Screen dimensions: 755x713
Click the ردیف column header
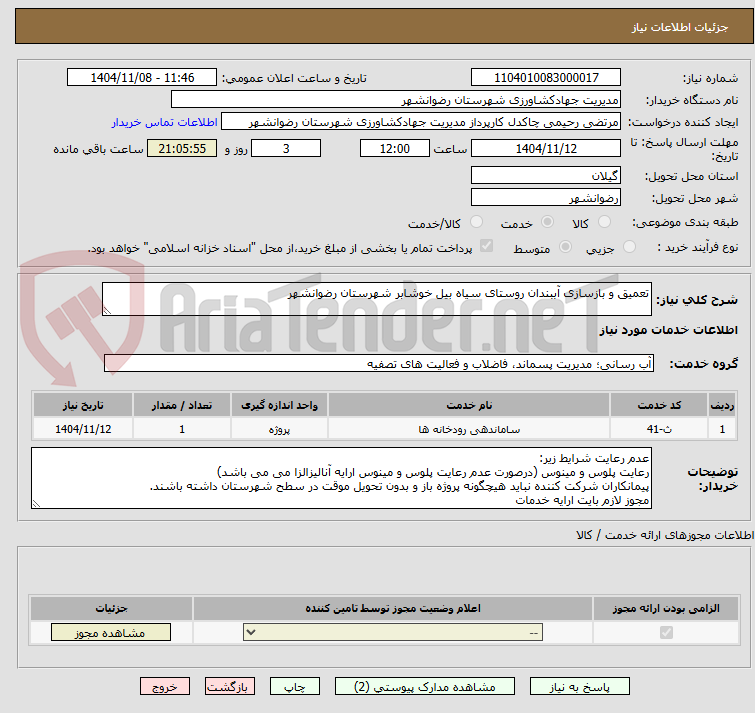click(722, 405)
